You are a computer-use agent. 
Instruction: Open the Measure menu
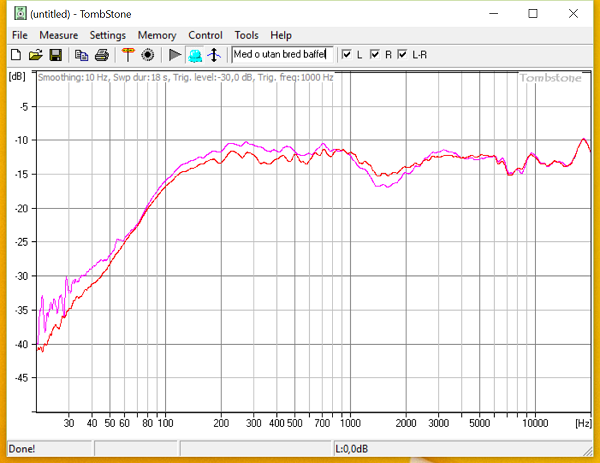point(59,35)
